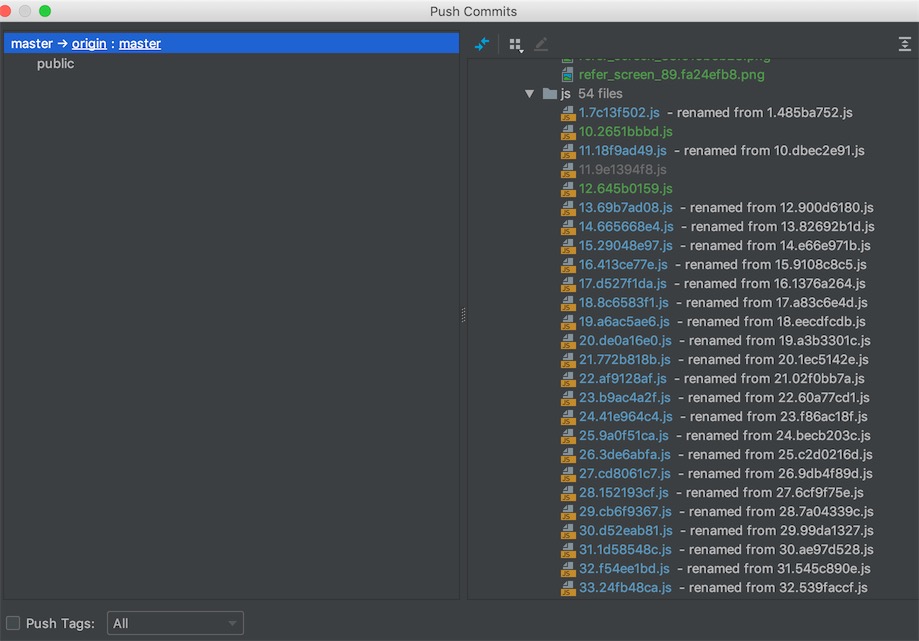
Task: Click the red close window button
Action: pyautogui.click(x=5, y=11)
